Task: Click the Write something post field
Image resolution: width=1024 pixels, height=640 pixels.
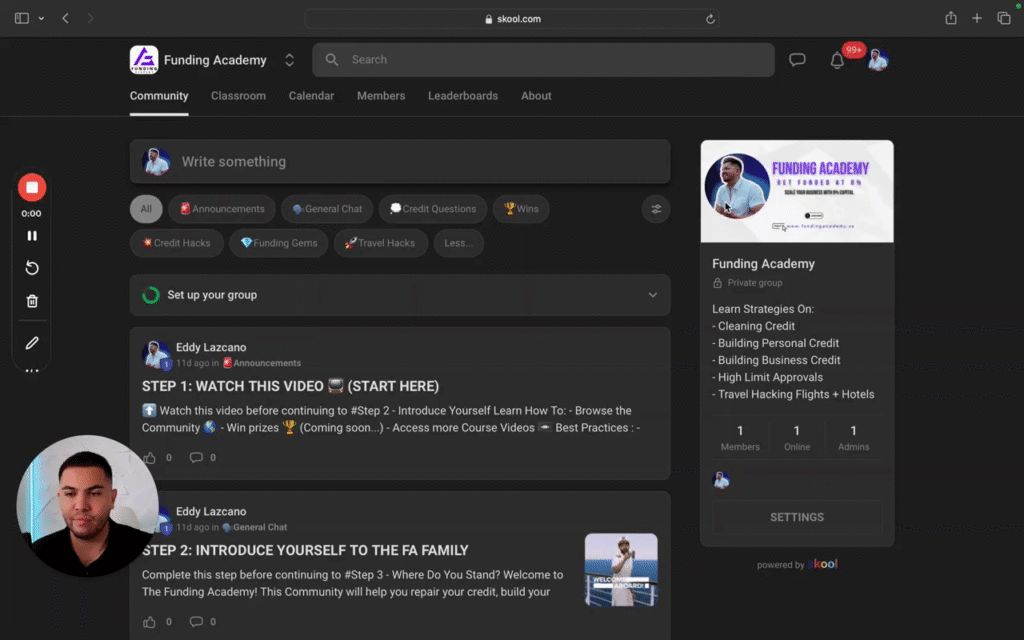Action: [x=400, y=161]
